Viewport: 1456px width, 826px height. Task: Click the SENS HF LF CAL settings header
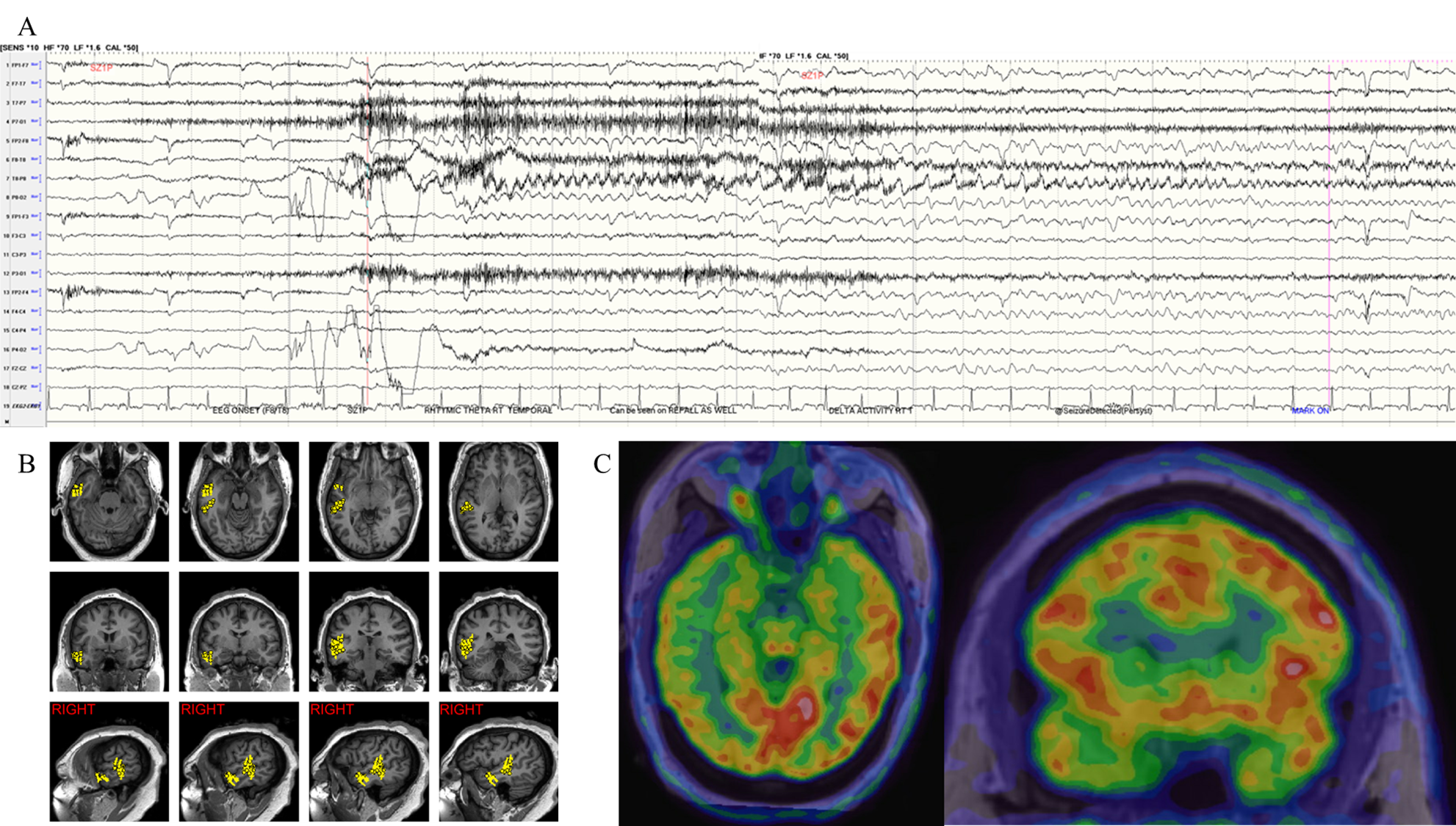[x=70, y=48]
